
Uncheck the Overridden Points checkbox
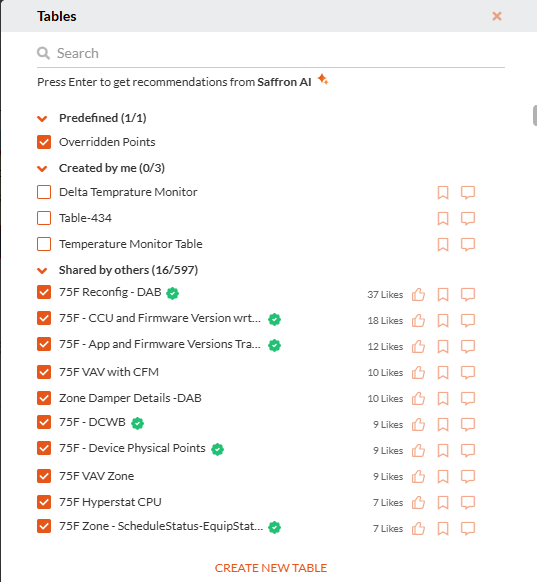click(44, 142)
